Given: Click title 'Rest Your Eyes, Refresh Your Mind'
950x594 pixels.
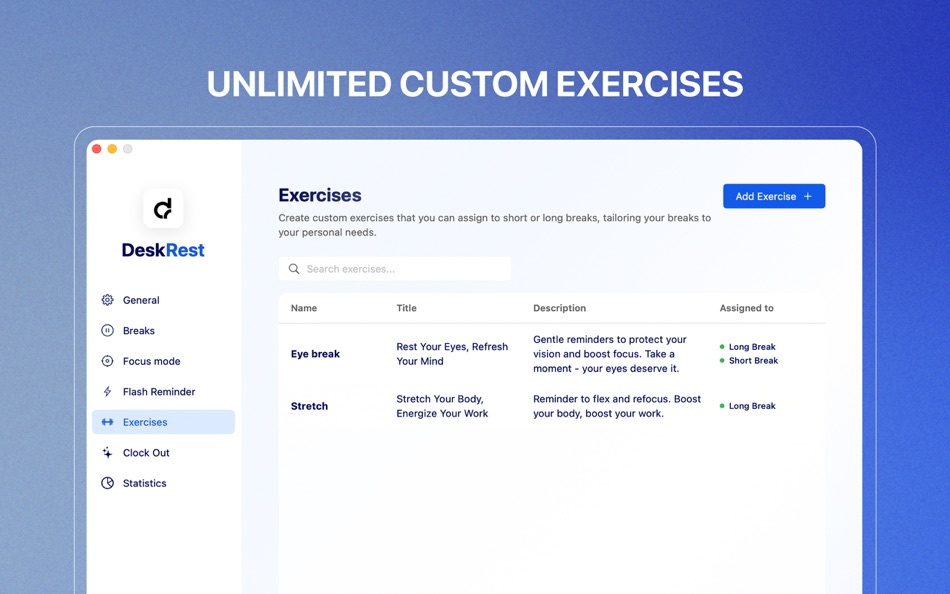Looking at the screenshot, I should (x=452, y=354).
